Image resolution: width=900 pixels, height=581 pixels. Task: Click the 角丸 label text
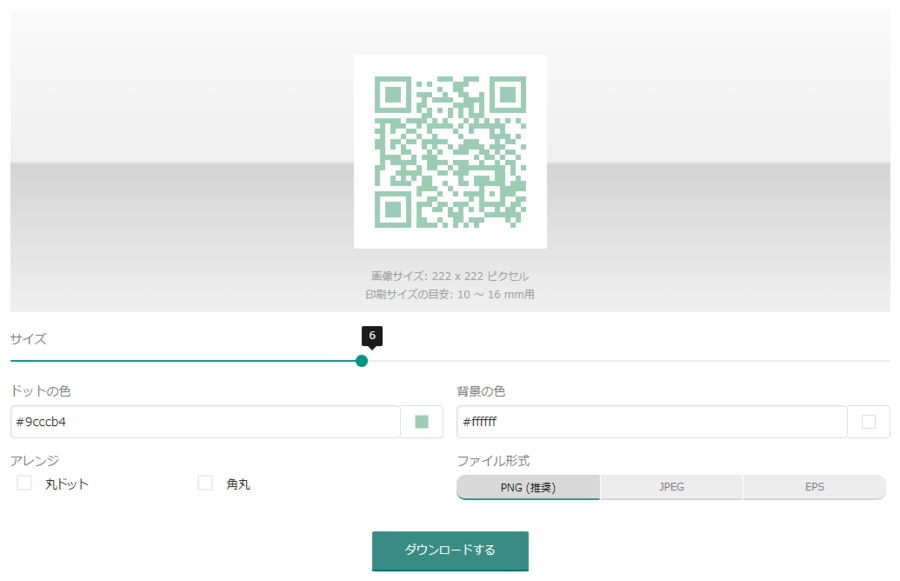click(x=238, y=484)
